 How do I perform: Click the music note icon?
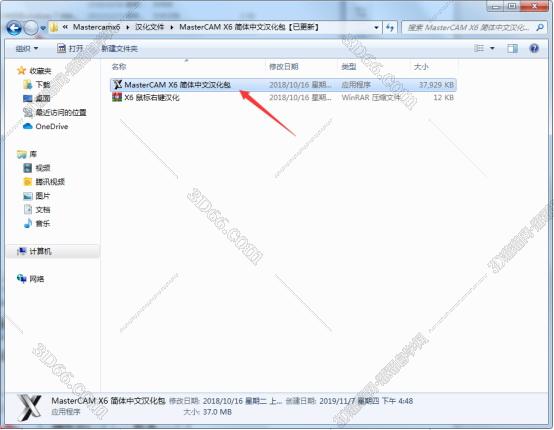point(28,223)
